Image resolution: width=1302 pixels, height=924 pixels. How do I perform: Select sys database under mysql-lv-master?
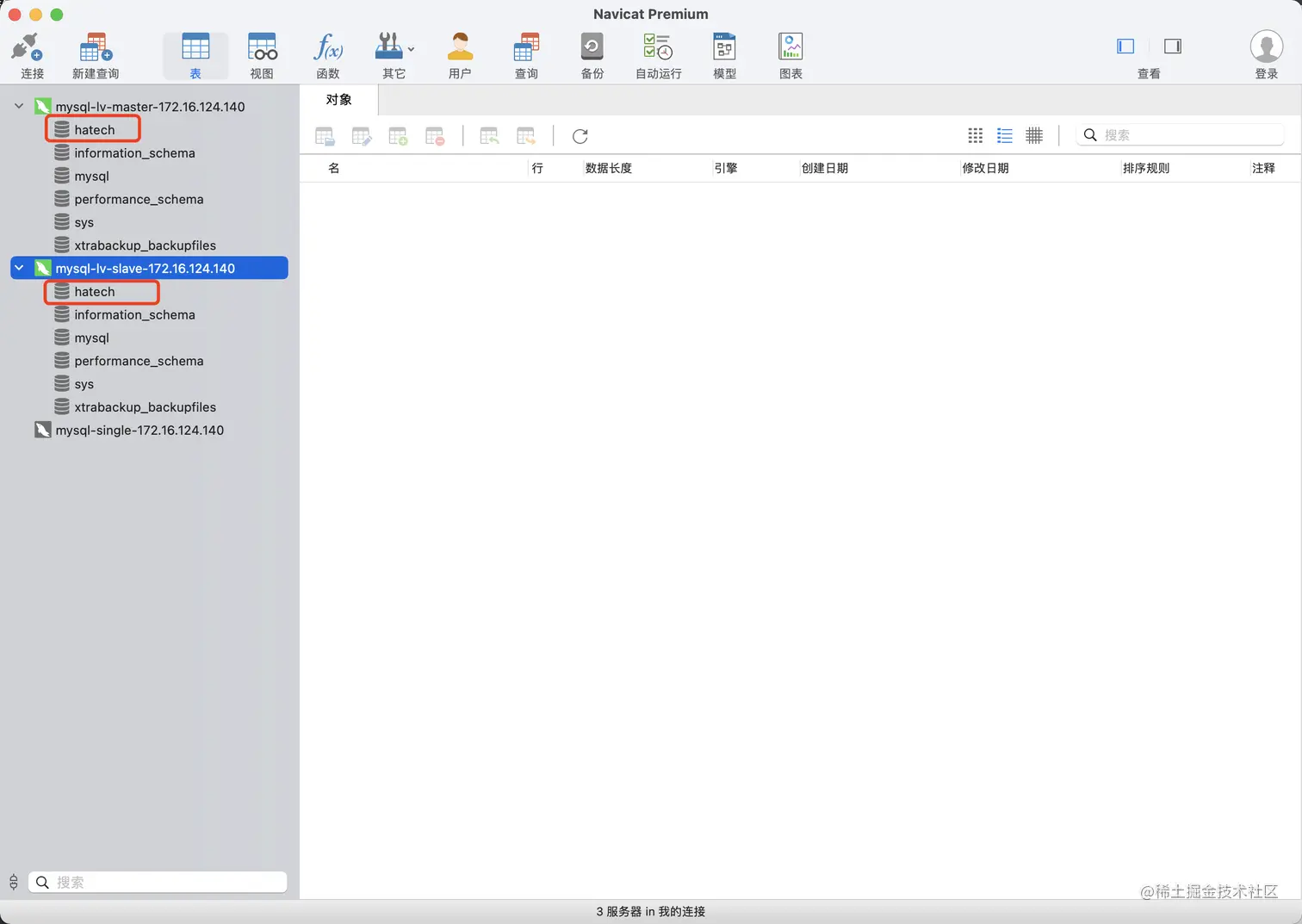point(84,223)
